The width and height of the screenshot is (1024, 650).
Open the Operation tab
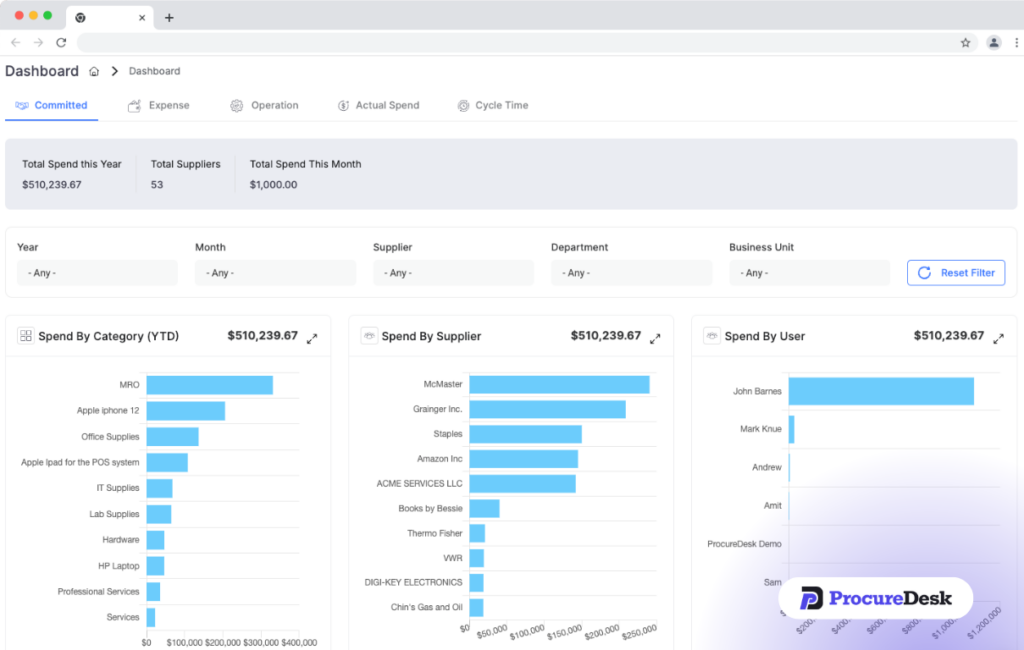pyautogui.click(x=264, y=105)
